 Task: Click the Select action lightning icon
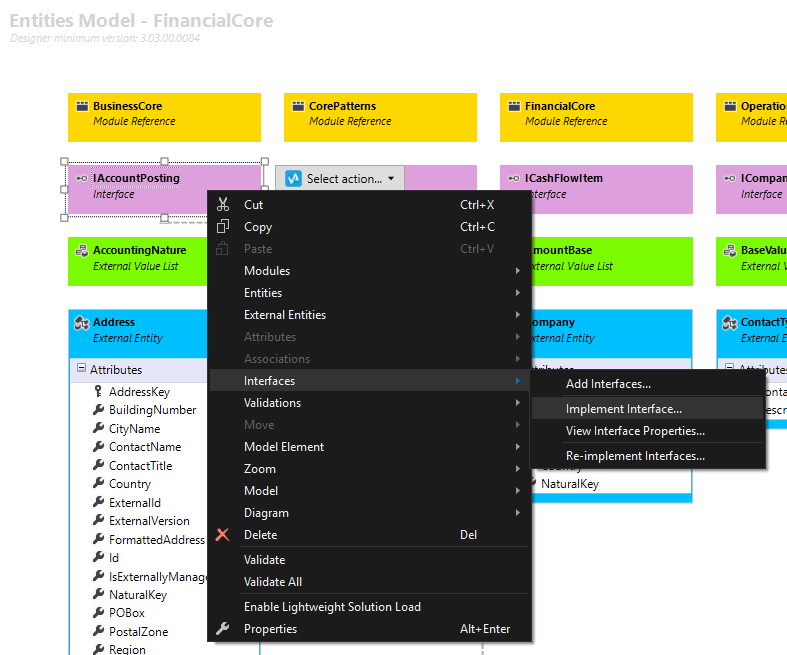pos(293,178)
